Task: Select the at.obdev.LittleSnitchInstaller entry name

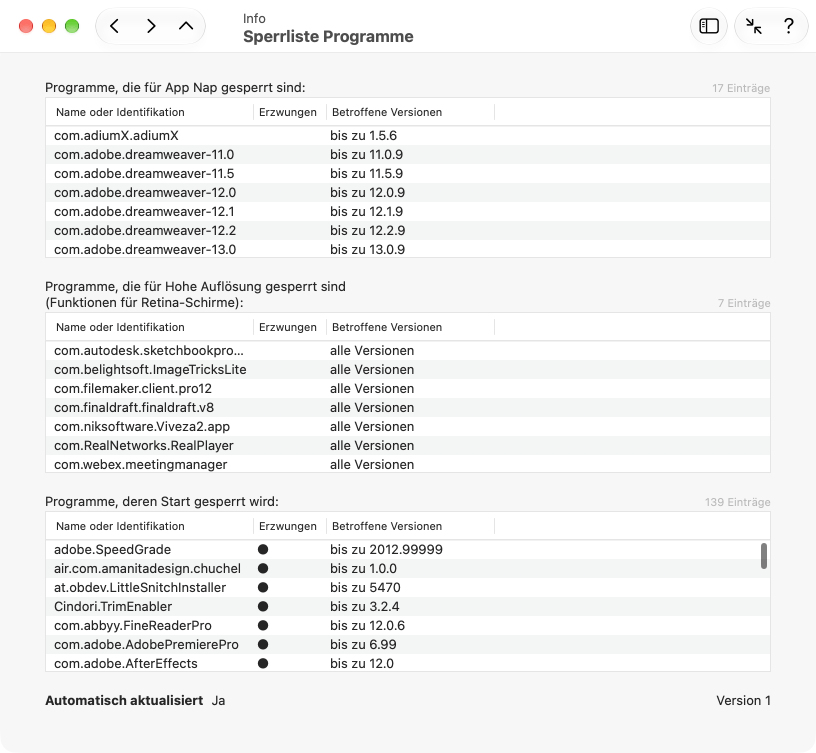Action: 140,588
